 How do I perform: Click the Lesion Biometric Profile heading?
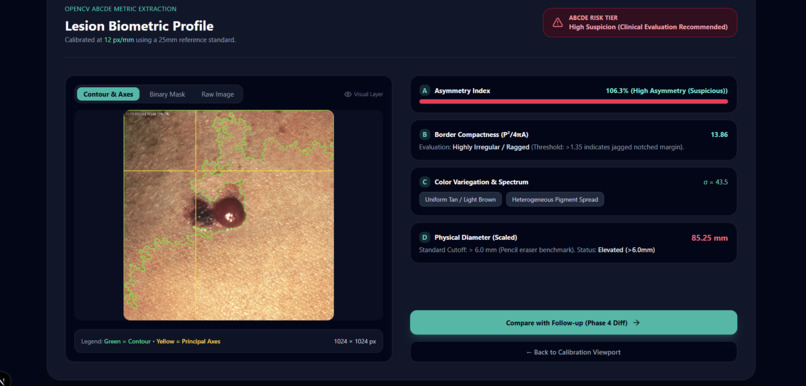(x=139, y=26)
